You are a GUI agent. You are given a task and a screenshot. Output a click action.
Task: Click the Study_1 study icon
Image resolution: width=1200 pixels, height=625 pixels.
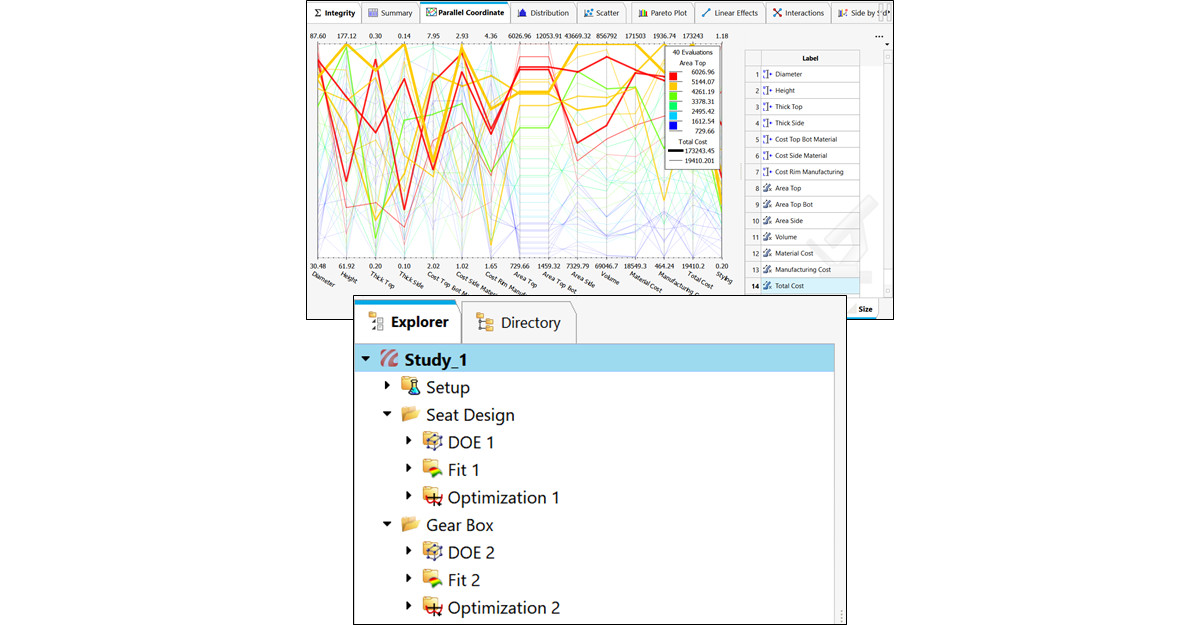[x=388, y=359]
